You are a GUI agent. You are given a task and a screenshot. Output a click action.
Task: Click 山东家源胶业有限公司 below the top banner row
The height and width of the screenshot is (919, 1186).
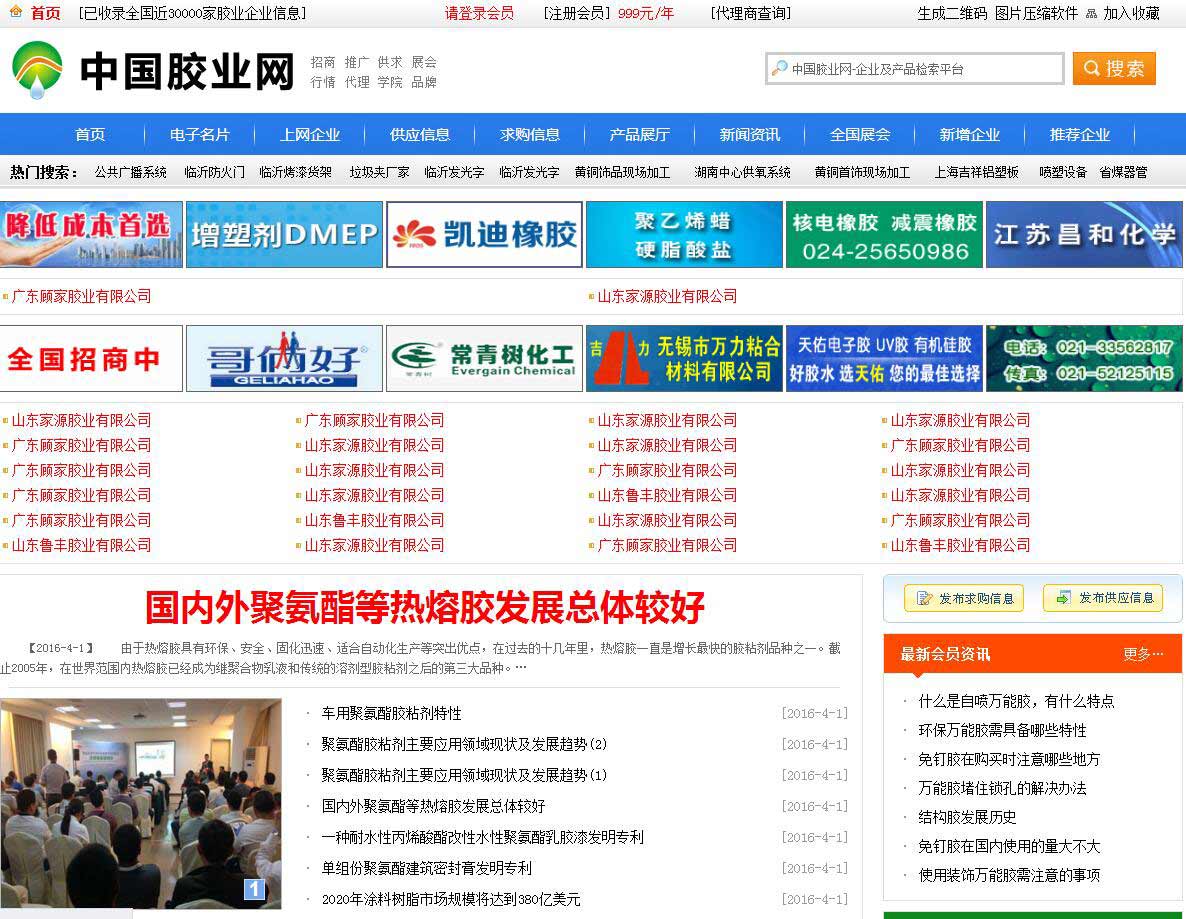point(667,297)
